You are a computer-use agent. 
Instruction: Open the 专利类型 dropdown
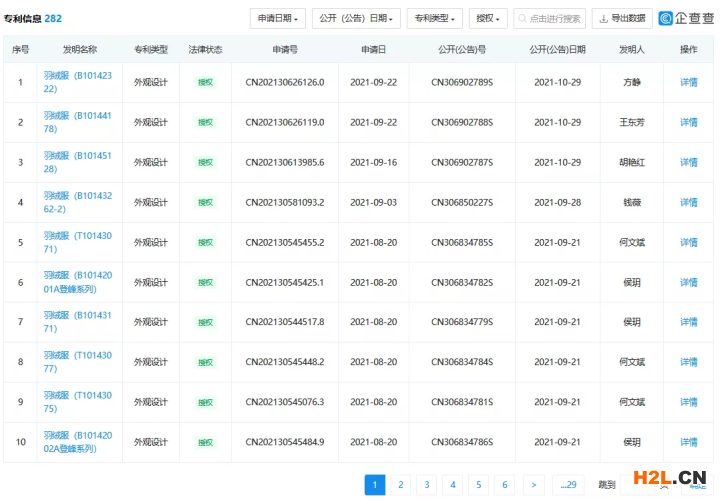tap(435, 19)
